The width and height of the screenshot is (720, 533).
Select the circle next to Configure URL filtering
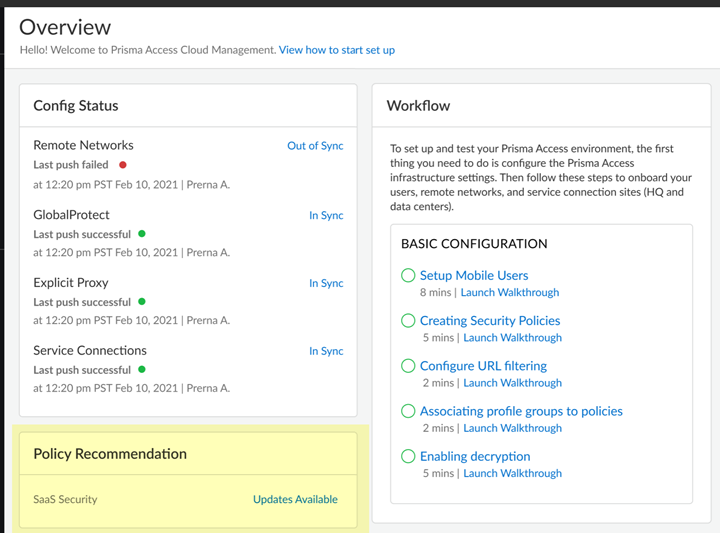408,366
